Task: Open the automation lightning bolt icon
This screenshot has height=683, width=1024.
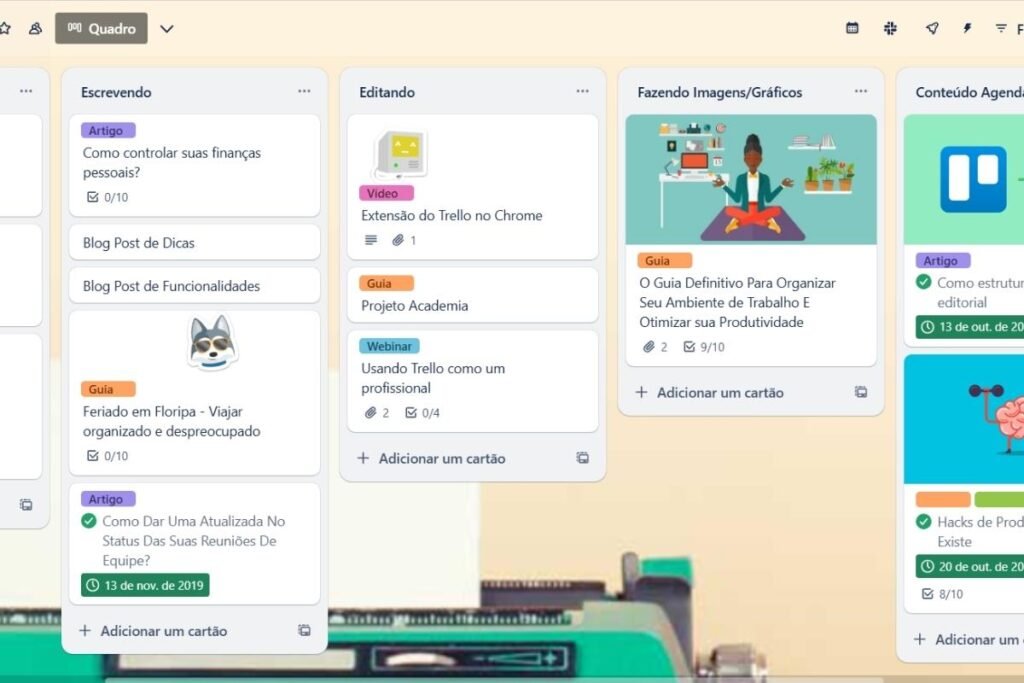Action: (x=967, y=28)
